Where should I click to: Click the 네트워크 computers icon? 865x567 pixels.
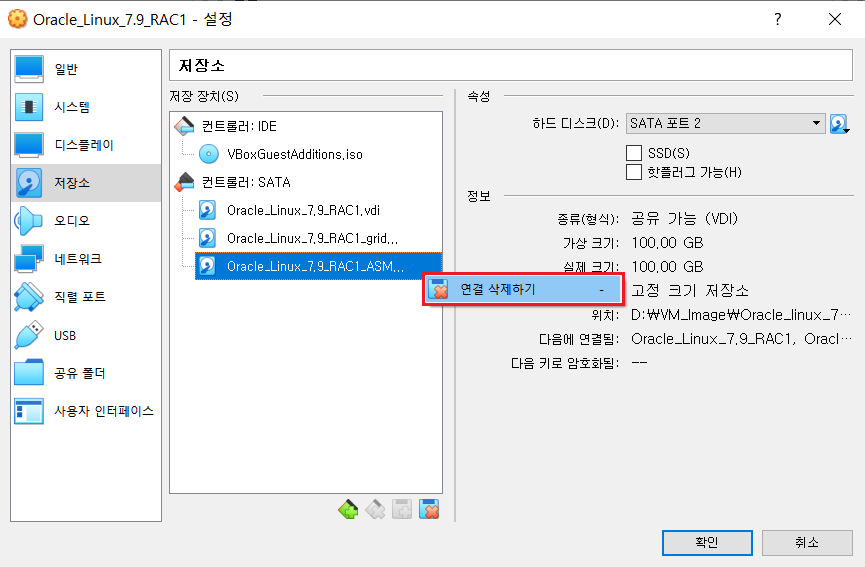tap(29, 259)
